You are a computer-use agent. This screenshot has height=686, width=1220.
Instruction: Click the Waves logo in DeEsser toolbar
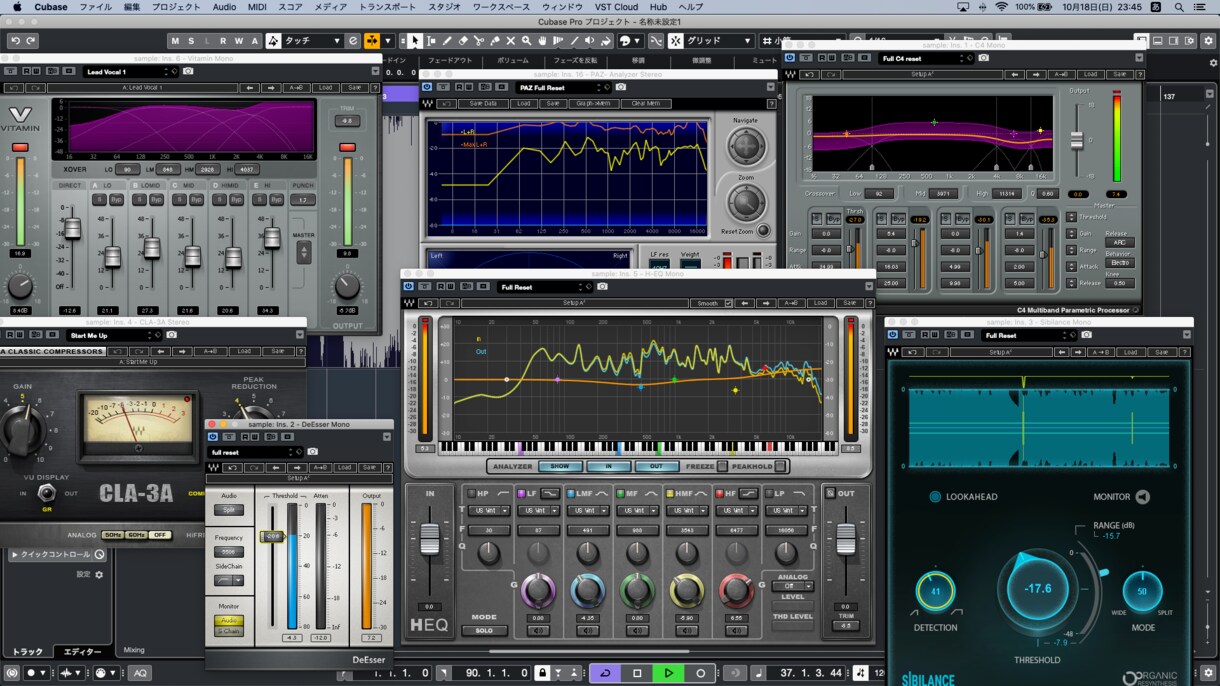[213, 467]
